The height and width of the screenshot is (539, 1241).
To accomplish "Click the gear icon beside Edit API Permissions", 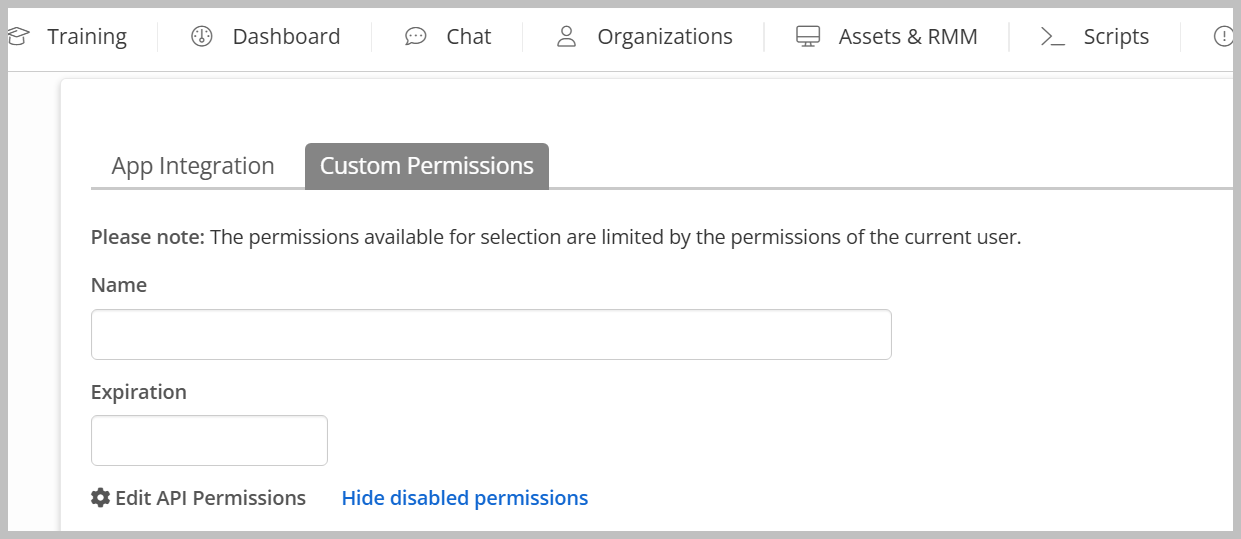I will point(100,497).
